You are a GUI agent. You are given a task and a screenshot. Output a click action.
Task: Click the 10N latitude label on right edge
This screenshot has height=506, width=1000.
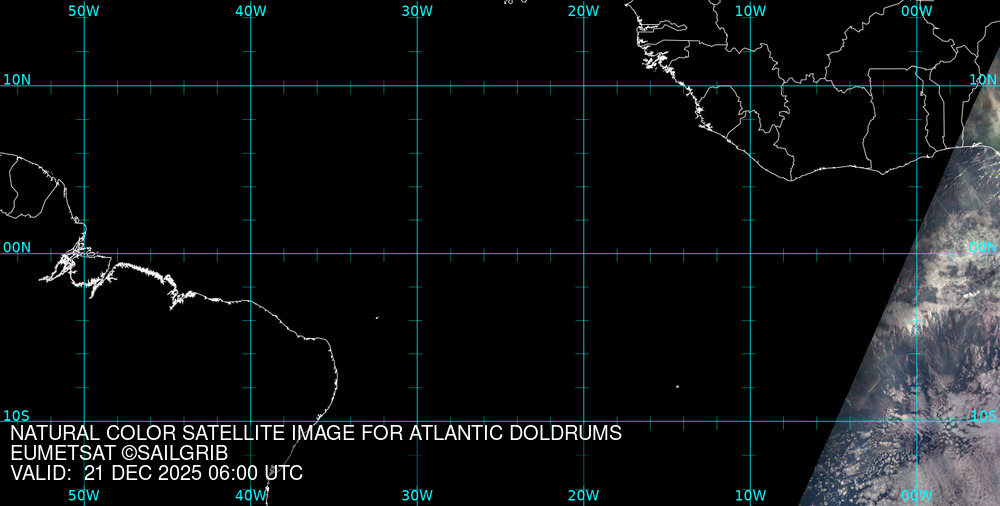click(984, 79)
